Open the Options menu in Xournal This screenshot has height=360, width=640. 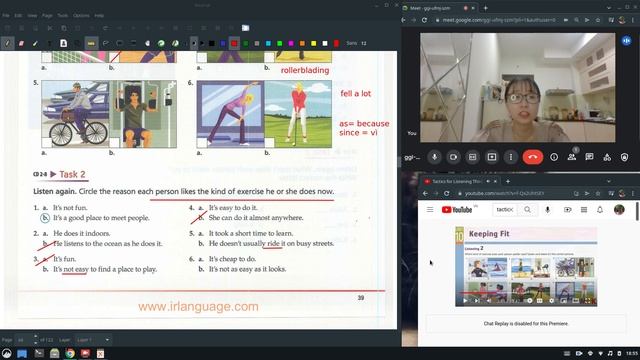(81, 16)
